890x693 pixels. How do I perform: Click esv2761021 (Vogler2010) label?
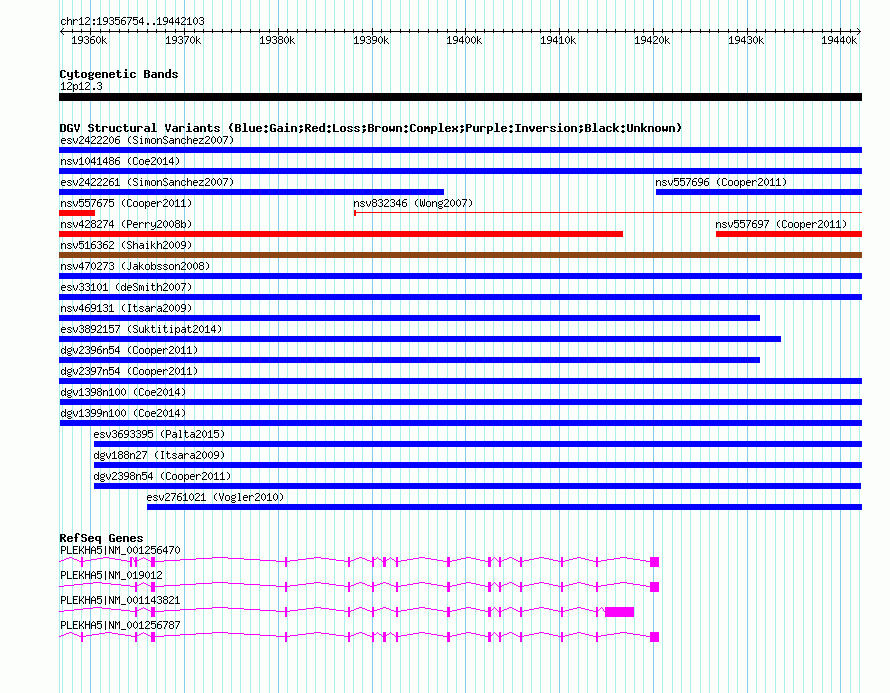[215, 497]
